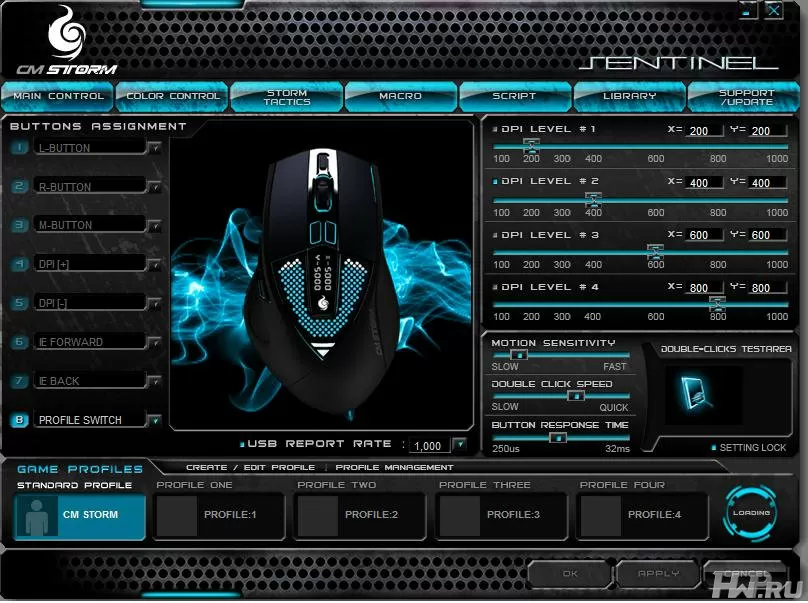Click button number 8 badge icon
Viewport: 808px width, 603px height.
point(19,420)
